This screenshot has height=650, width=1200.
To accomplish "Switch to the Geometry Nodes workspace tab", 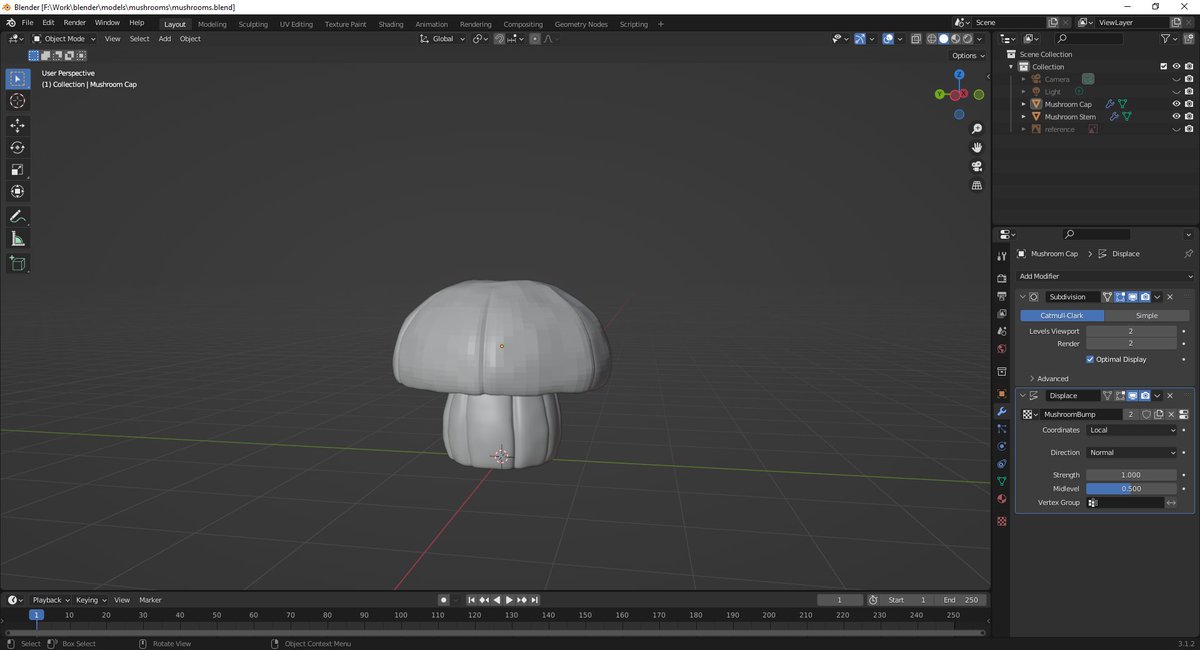I will (x=581, y=24).
